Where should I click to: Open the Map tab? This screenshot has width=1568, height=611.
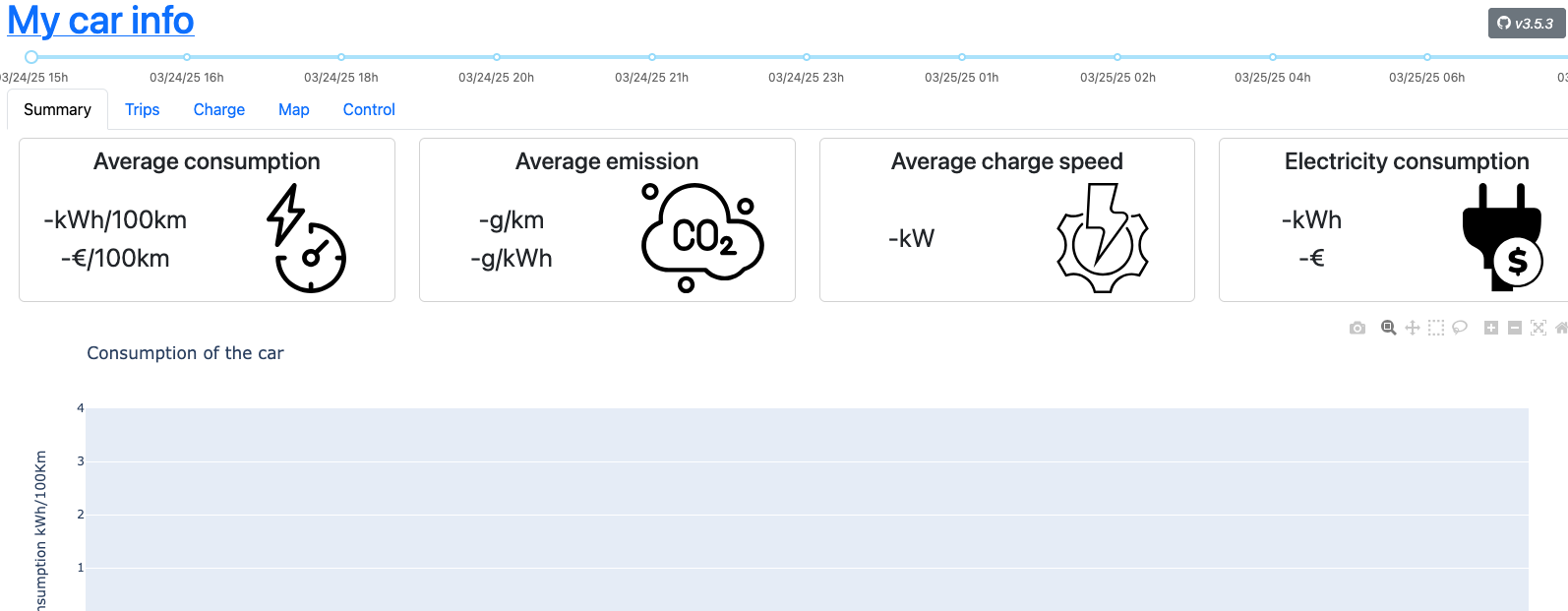(294, 109)
